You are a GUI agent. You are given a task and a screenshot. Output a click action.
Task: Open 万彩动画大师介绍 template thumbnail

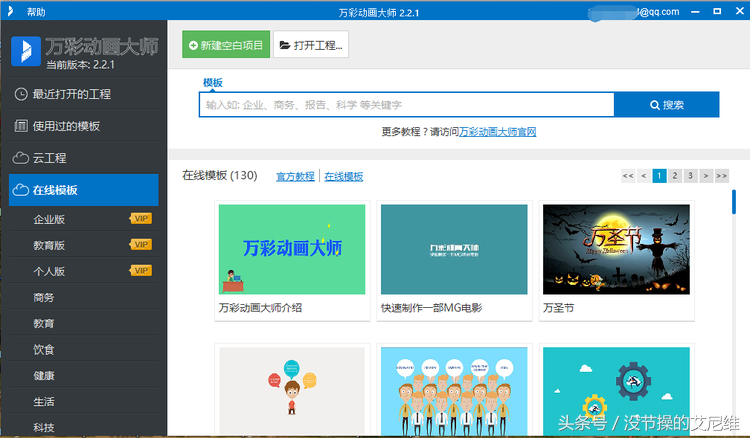tap(292, 249)
